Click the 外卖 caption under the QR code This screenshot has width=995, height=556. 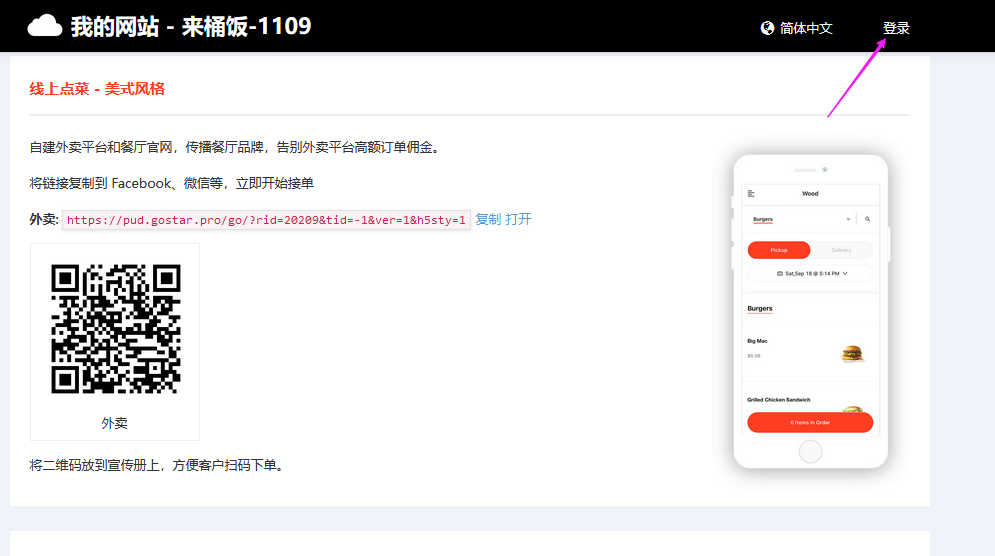click(115, 423)
